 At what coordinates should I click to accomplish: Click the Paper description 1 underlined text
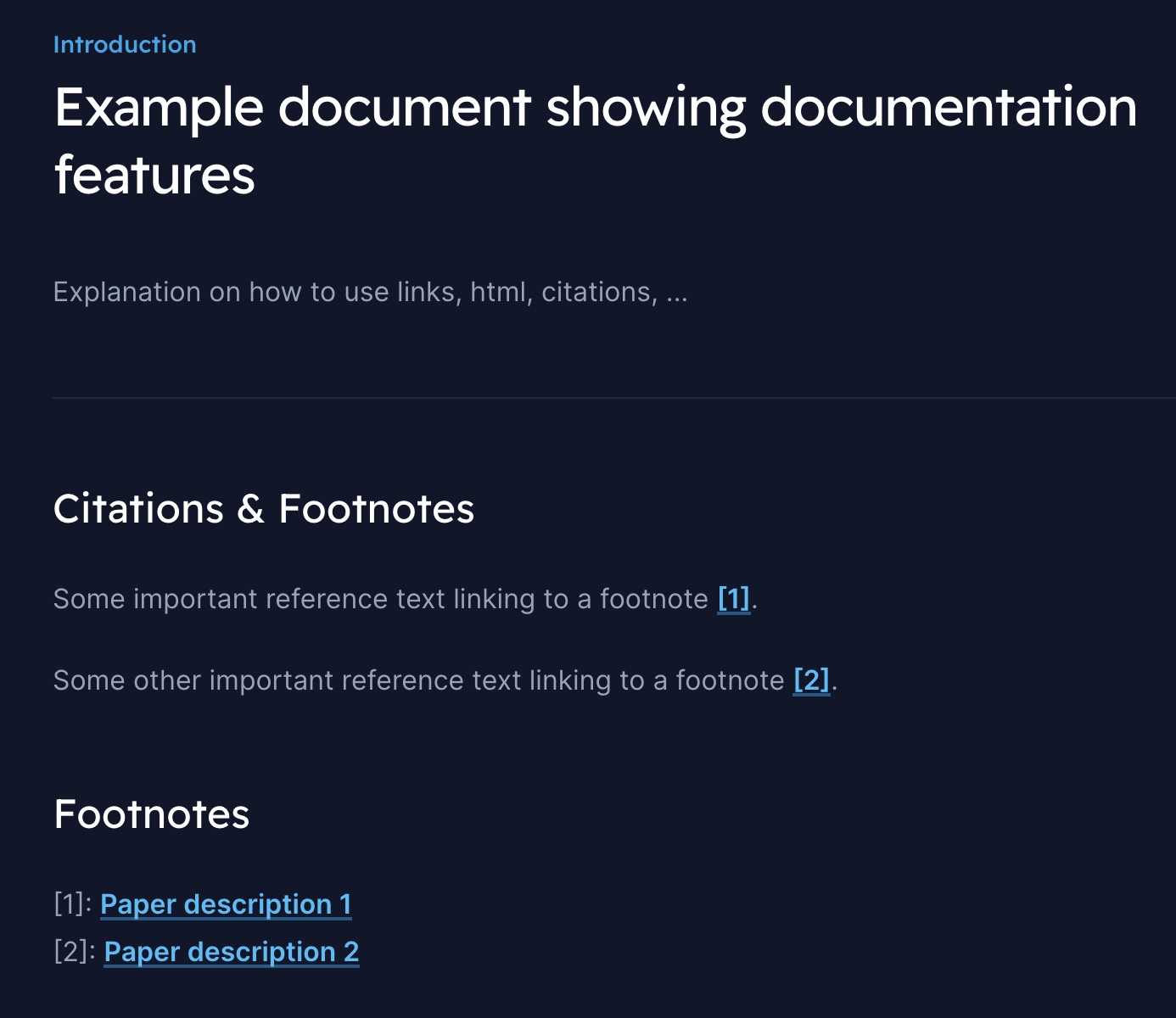click(x=226, y=903)
